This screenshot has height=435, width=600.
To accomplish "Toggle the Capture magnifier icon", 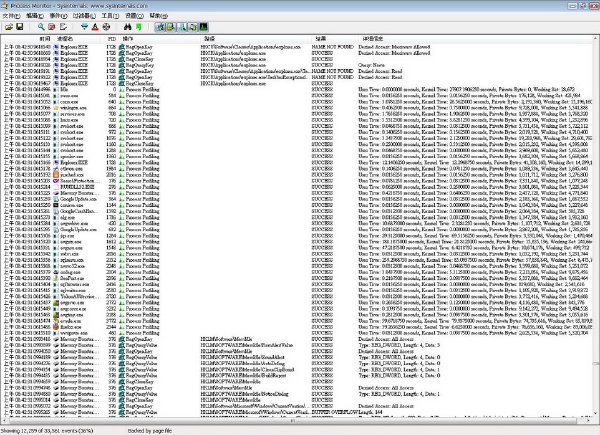I will point(41,27).
